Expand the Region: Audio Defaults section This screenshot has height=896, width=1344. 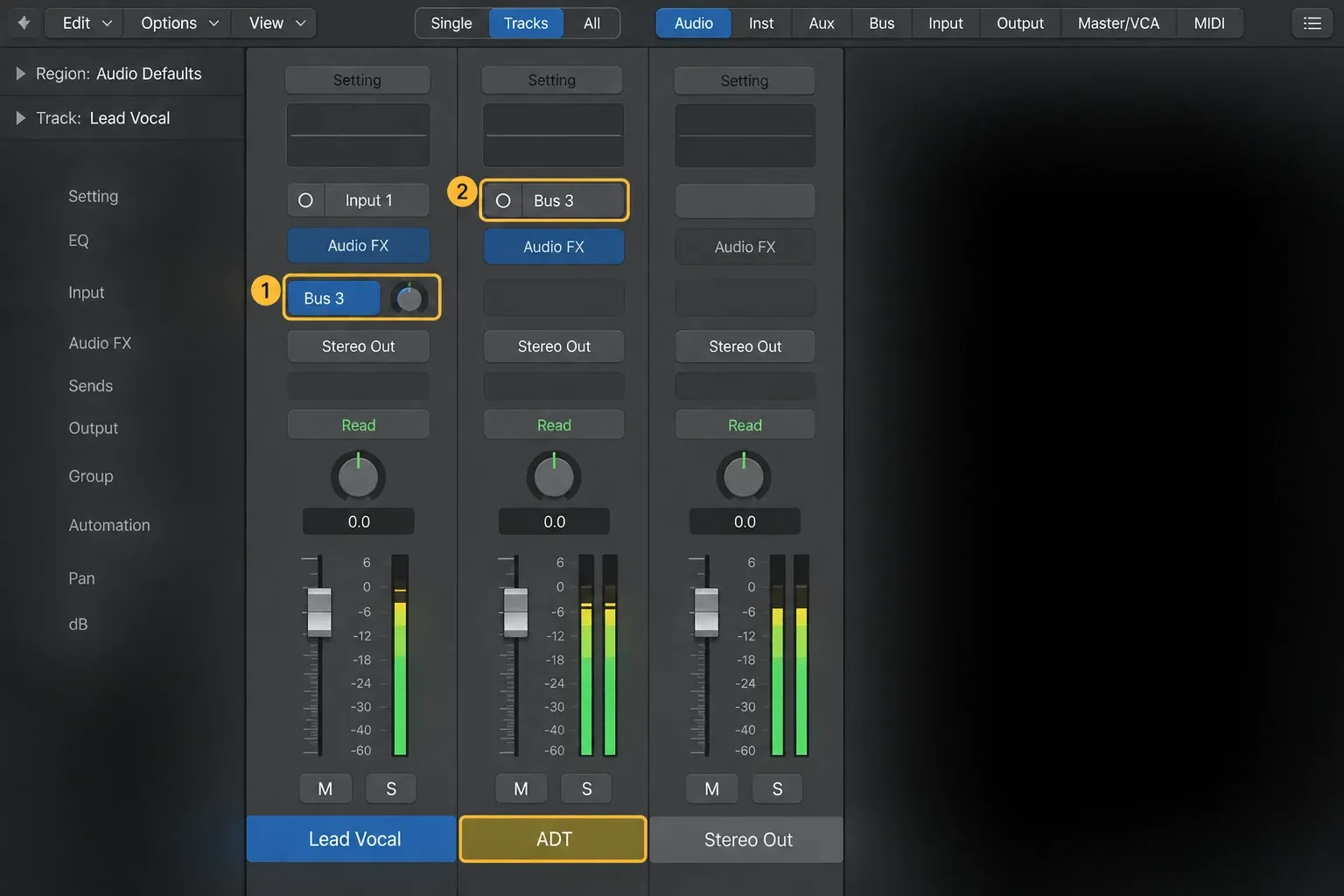(21, 73)
